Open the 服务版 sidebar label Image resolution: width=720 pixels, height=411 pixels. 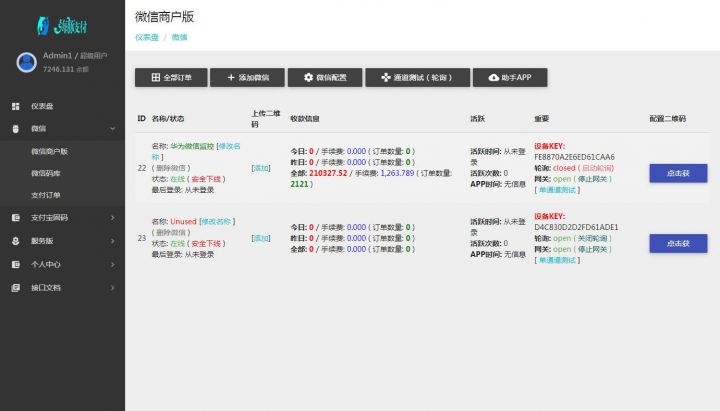tap(42, 241)
